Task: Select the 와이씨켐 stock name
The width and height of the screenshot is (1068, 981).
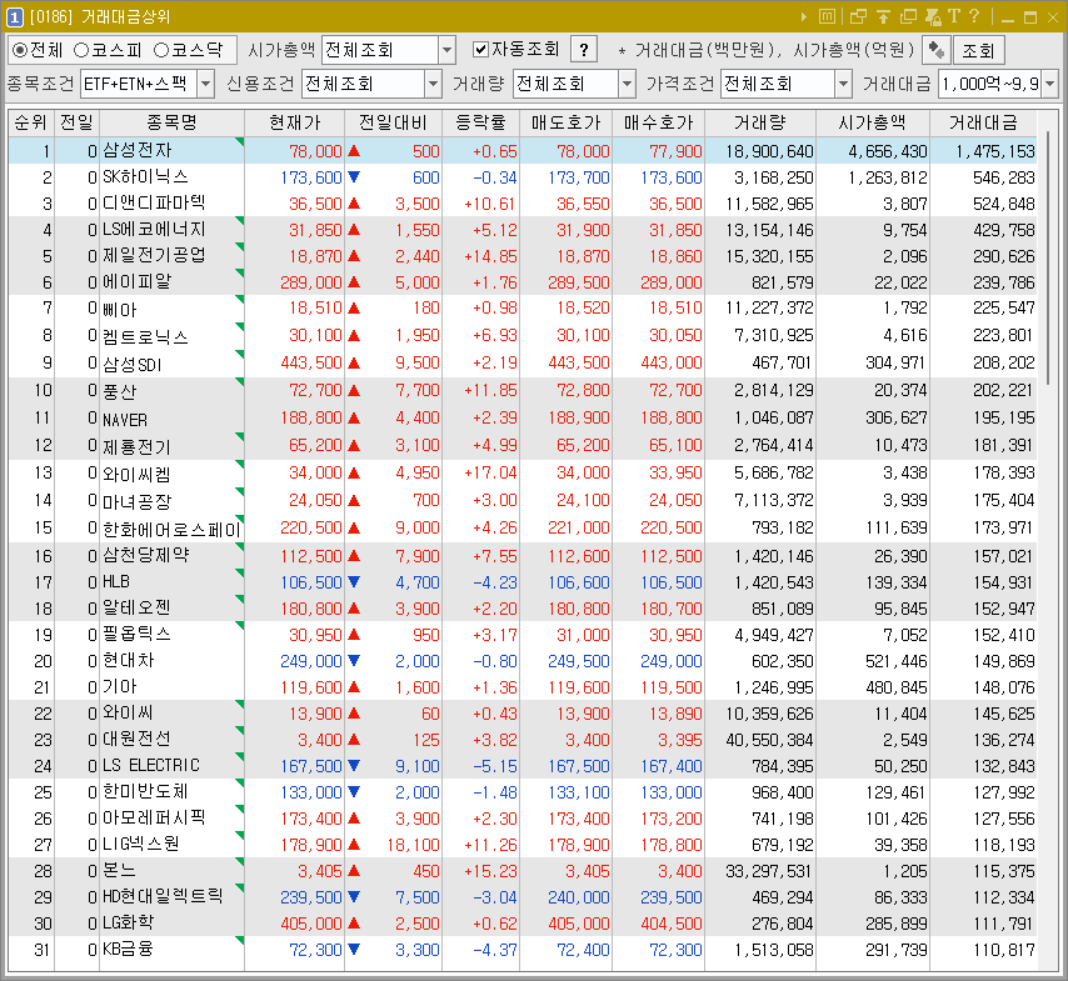Action: [136, 473]
